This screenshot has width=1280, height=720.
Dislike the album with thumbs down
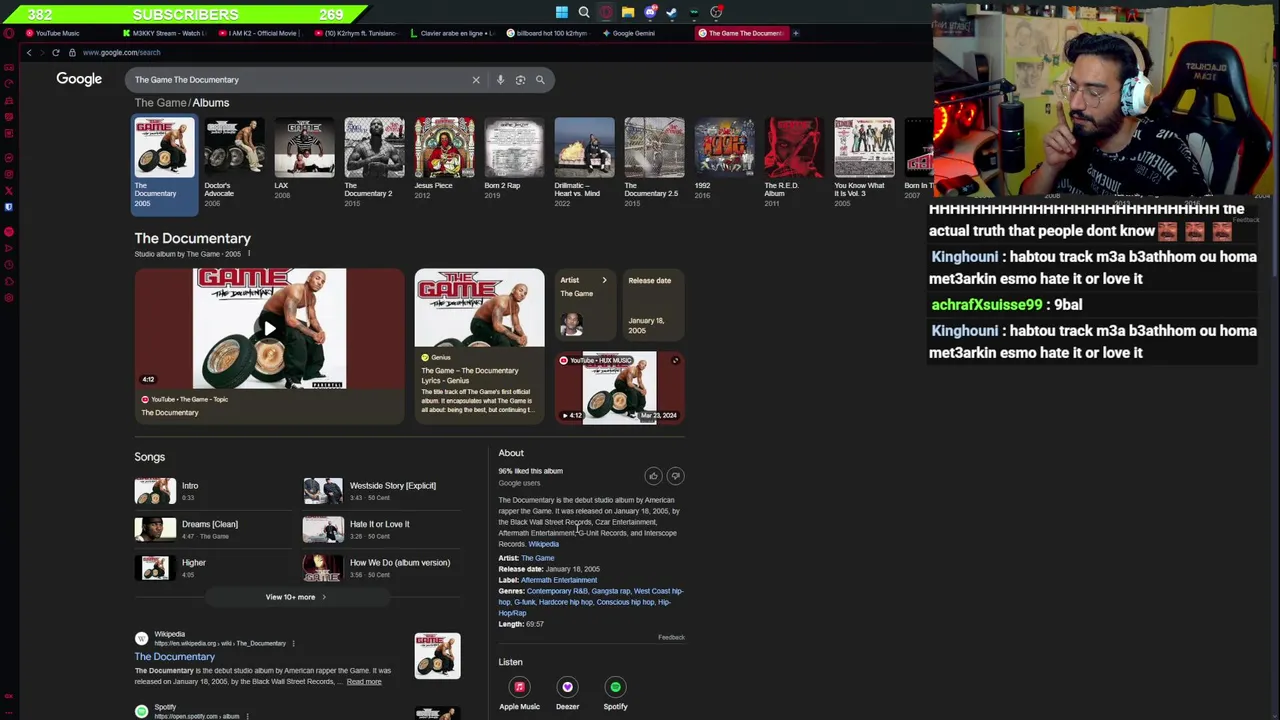click(675, 476)
